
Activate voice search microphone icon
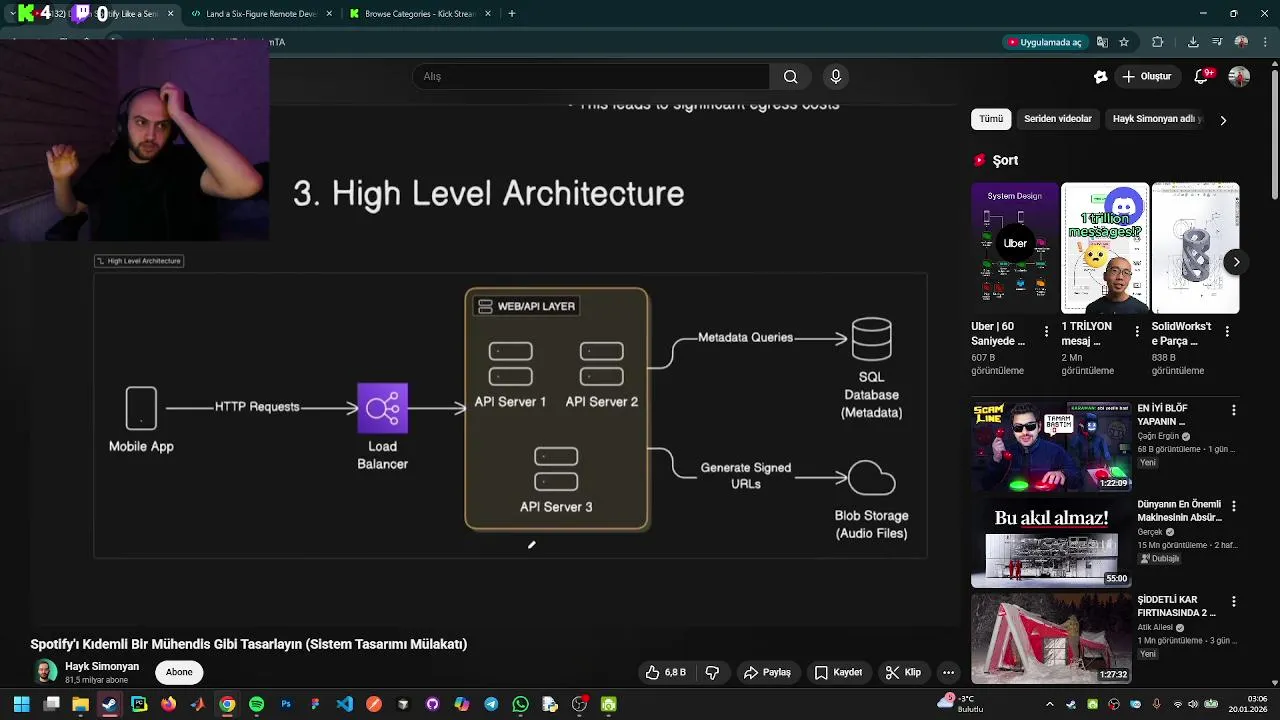point(836,76)
